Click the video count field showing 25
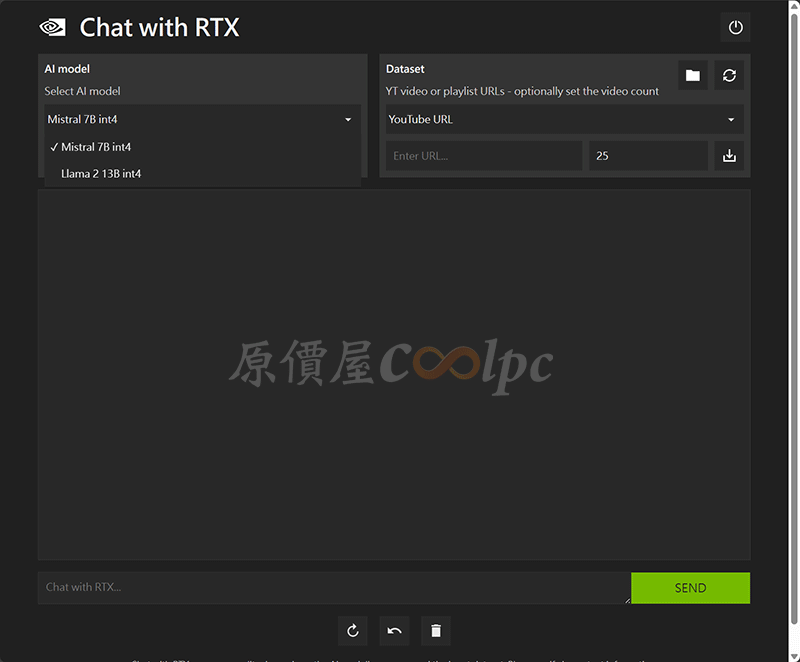Screen dimensions: 800x662 click(648, 156)
